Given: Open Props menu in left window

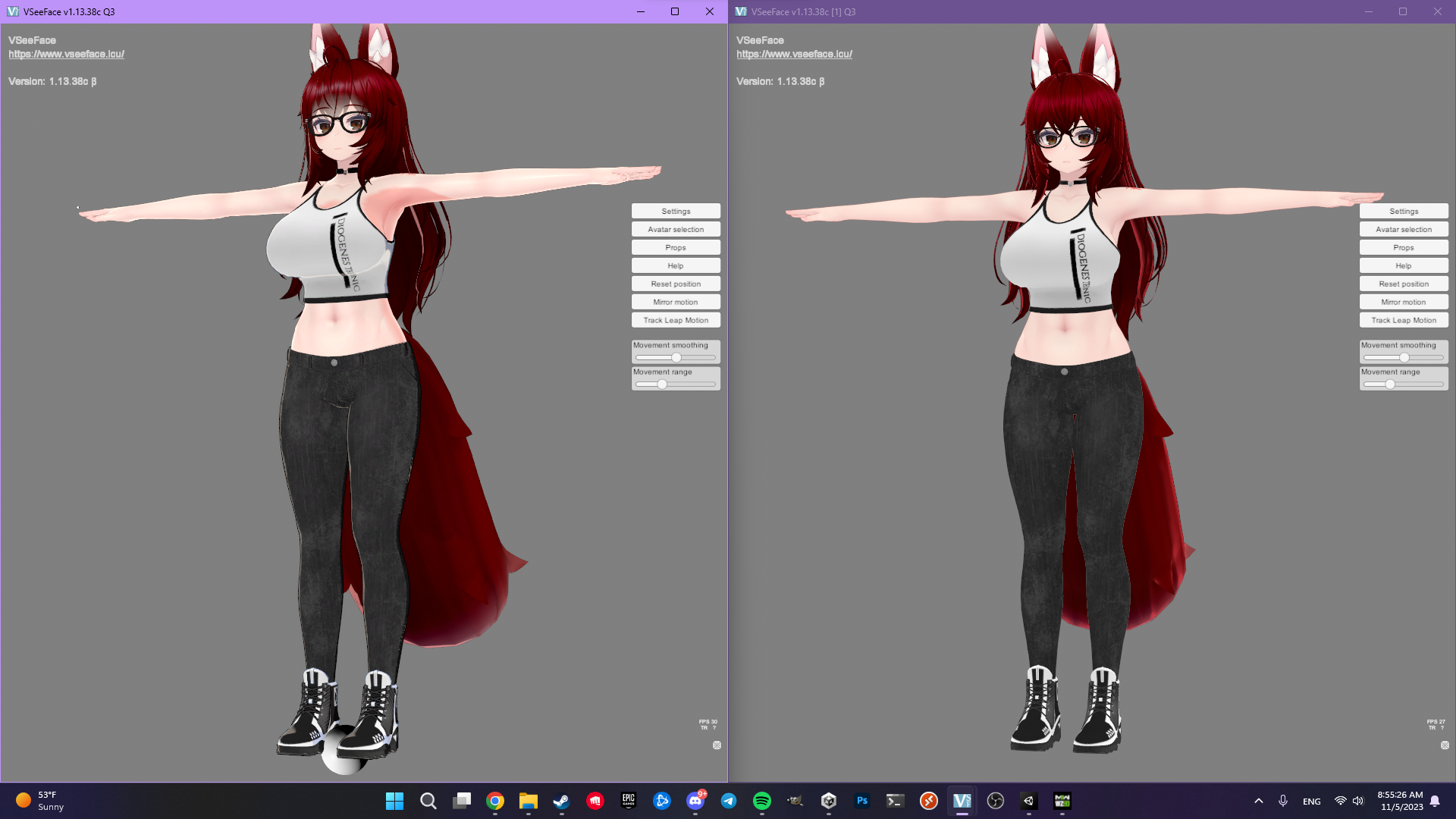Looking at the screenshot, I should point(676,247).
